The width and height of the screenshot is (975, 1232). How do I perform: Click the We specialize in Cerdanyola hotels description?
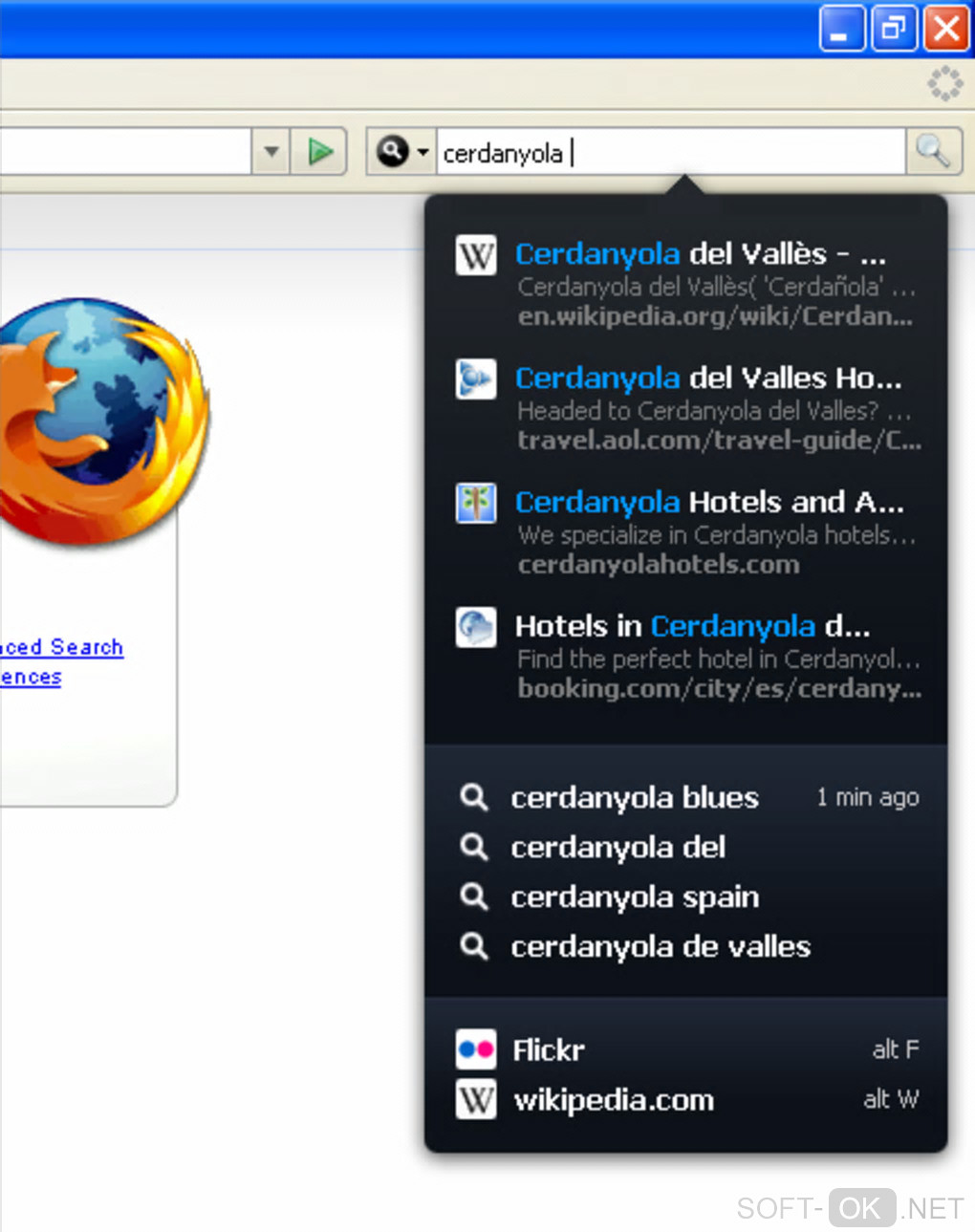[717, 535]
